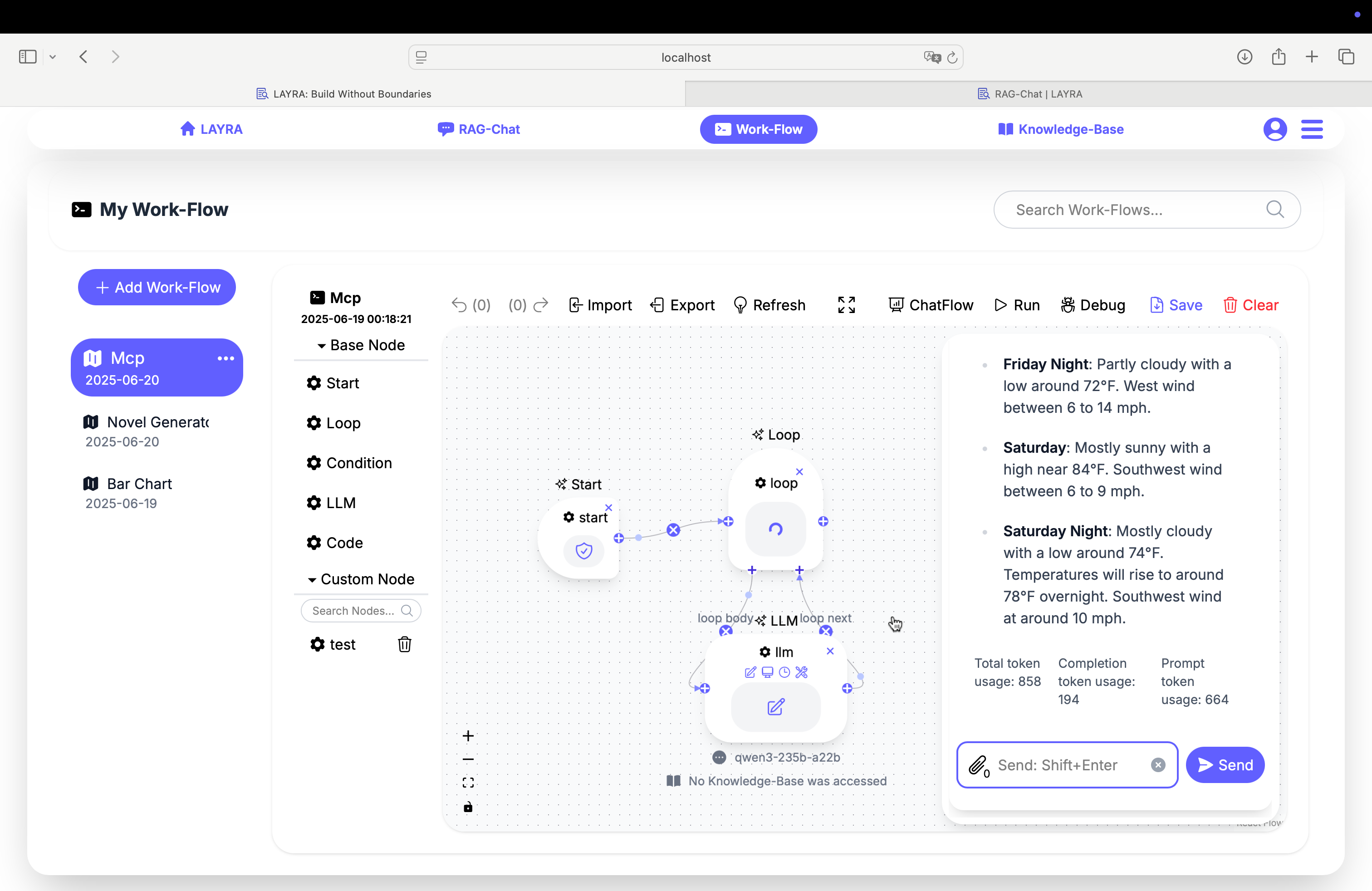Delete the custom test node
Image resolution: width=1372 pixels, height=891 pixels.
[404, 644]
